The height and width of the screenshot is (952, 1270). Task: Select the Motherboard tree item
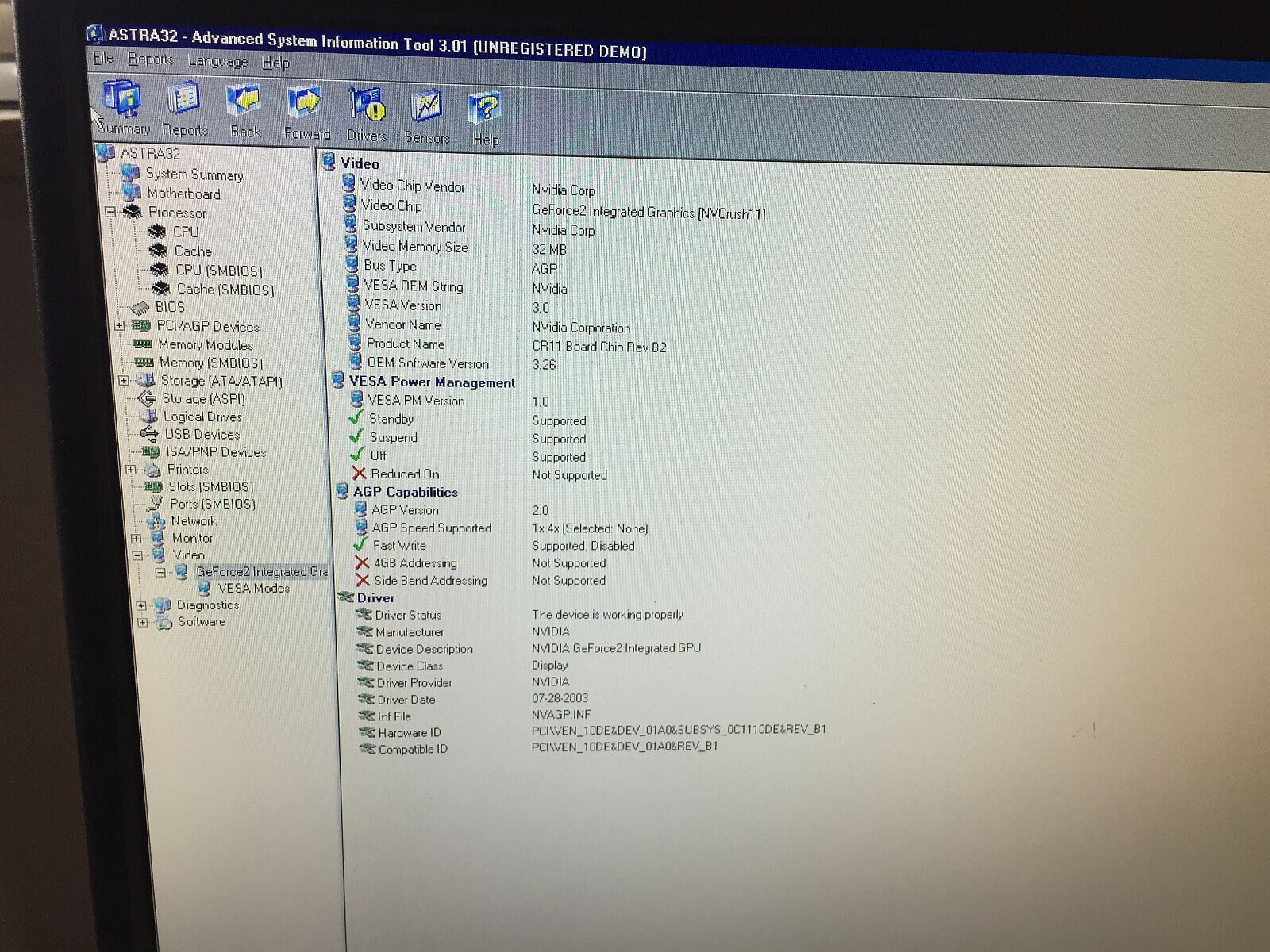point(183,194)
